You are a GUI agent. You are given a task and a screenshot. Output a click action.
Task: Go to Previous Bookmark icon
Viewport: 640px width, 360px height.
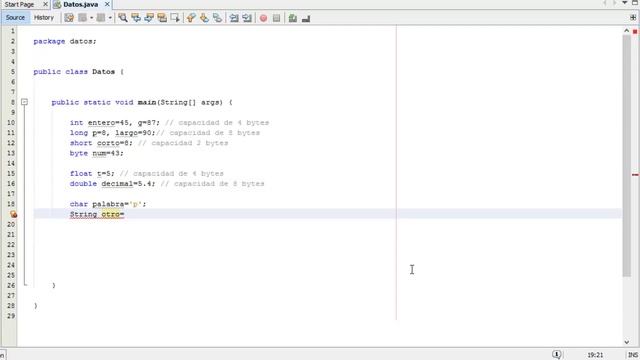(x=191, y=18)
